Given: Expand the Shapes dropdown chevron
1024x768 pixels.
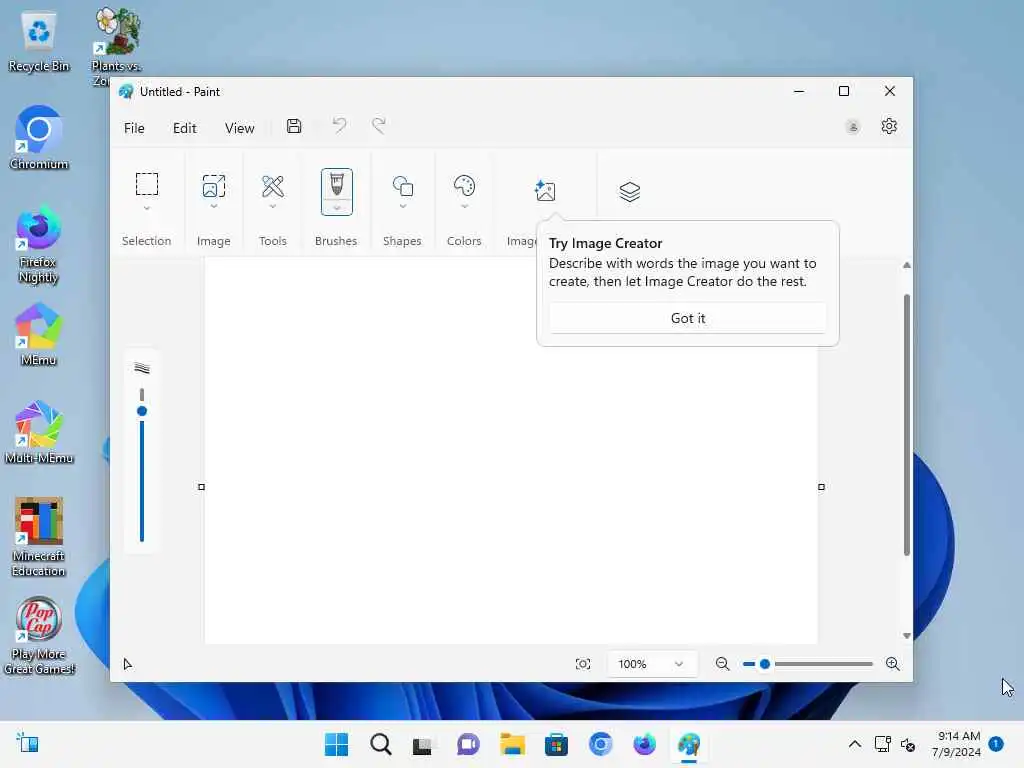Looking at the screenshot, I should click(403, 206).
